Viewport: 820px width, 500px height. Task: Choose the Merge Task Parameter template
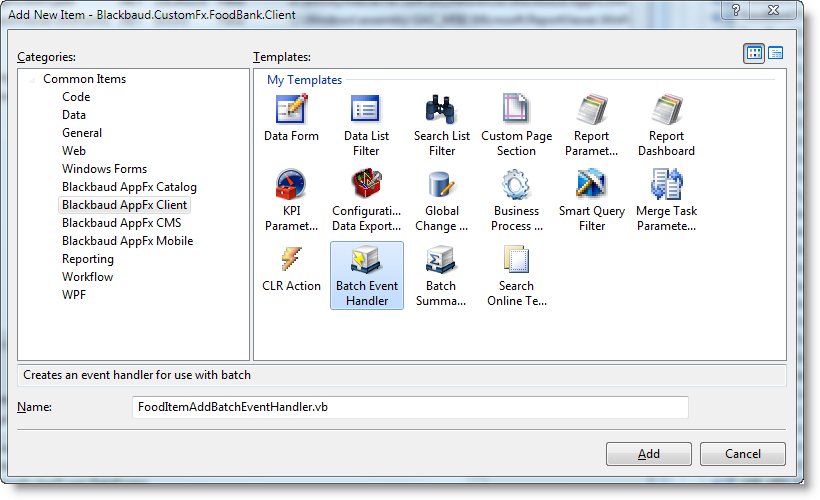(x=666, y=200)
